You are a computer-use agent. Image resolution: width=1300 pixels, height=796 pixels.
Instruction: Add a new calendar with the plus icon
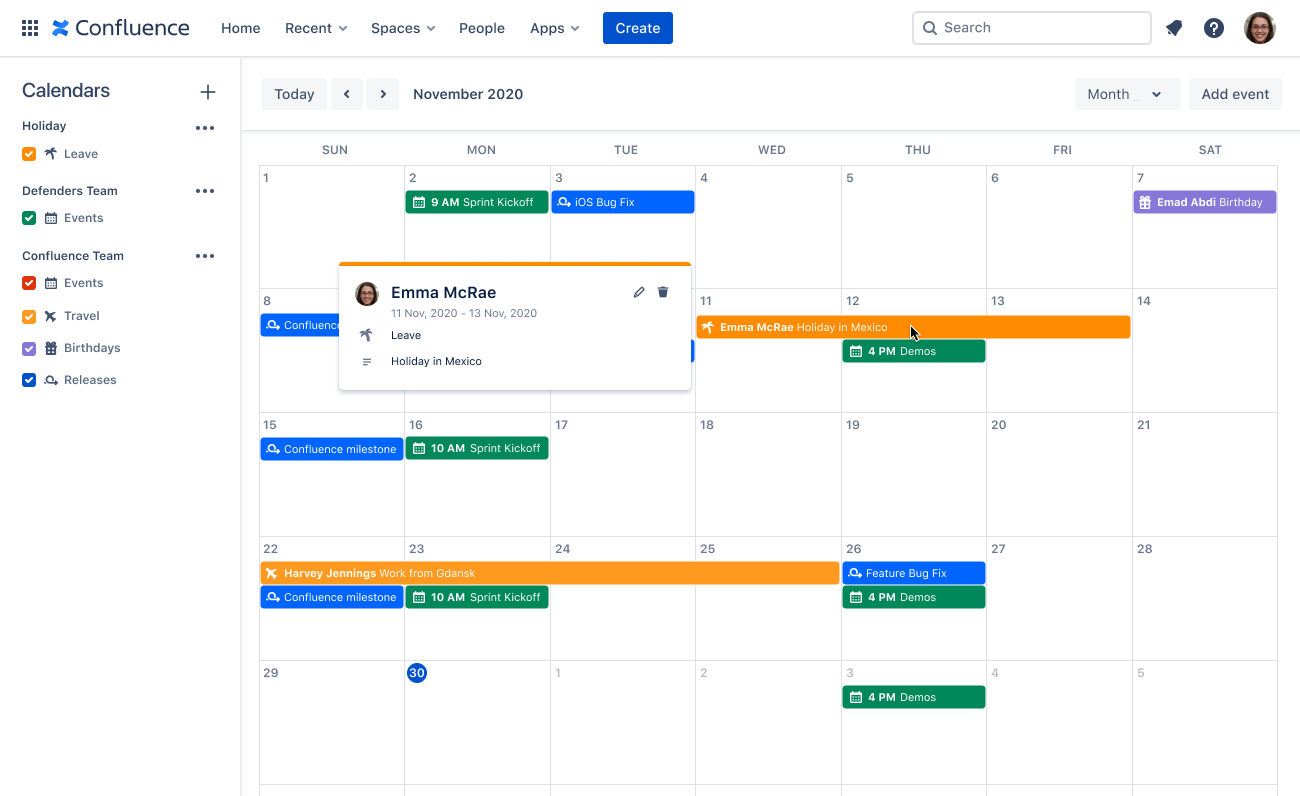coord(207,91)
